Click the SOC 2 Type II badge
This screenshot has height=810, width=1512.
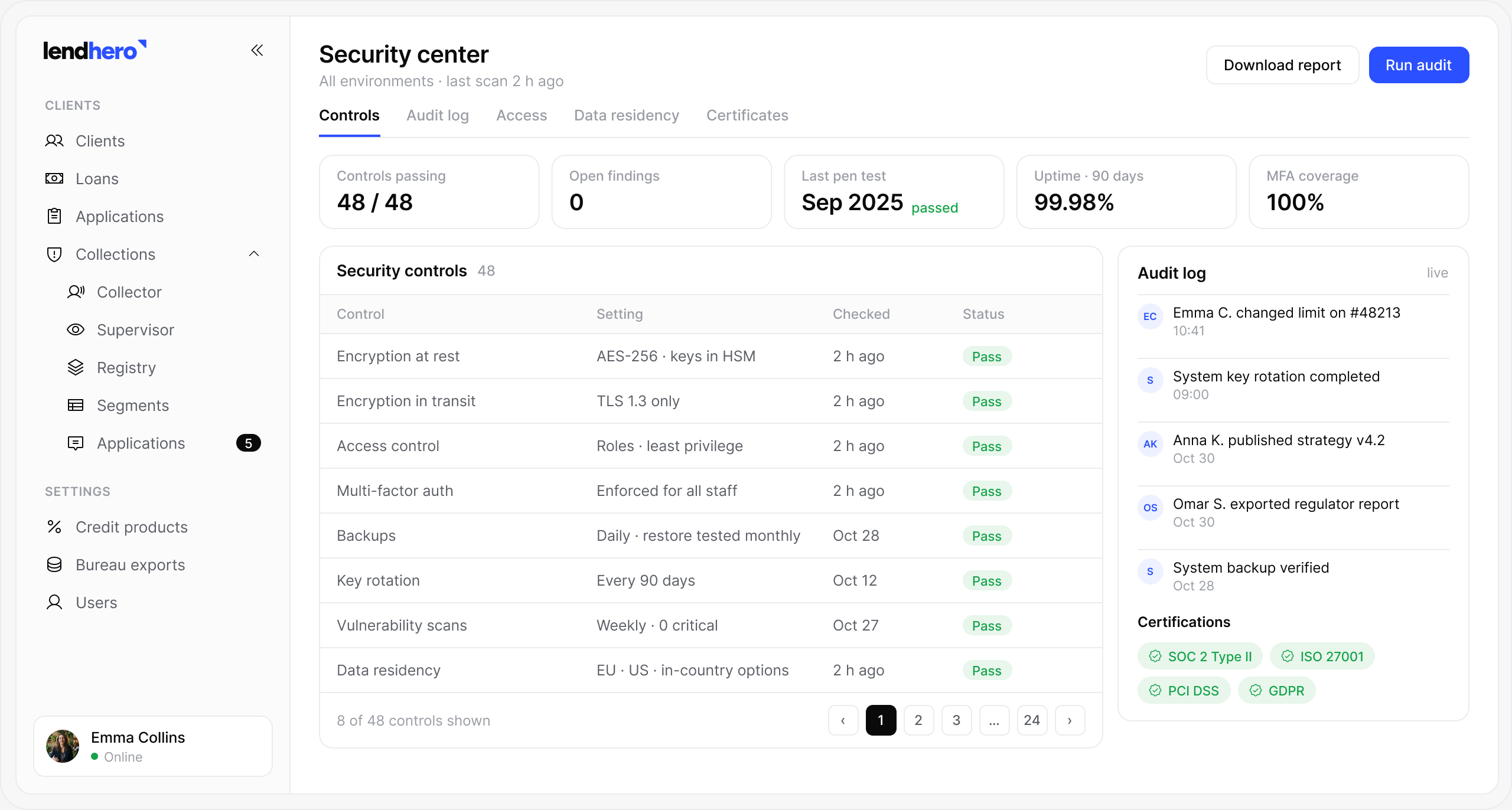point(1200,657)
